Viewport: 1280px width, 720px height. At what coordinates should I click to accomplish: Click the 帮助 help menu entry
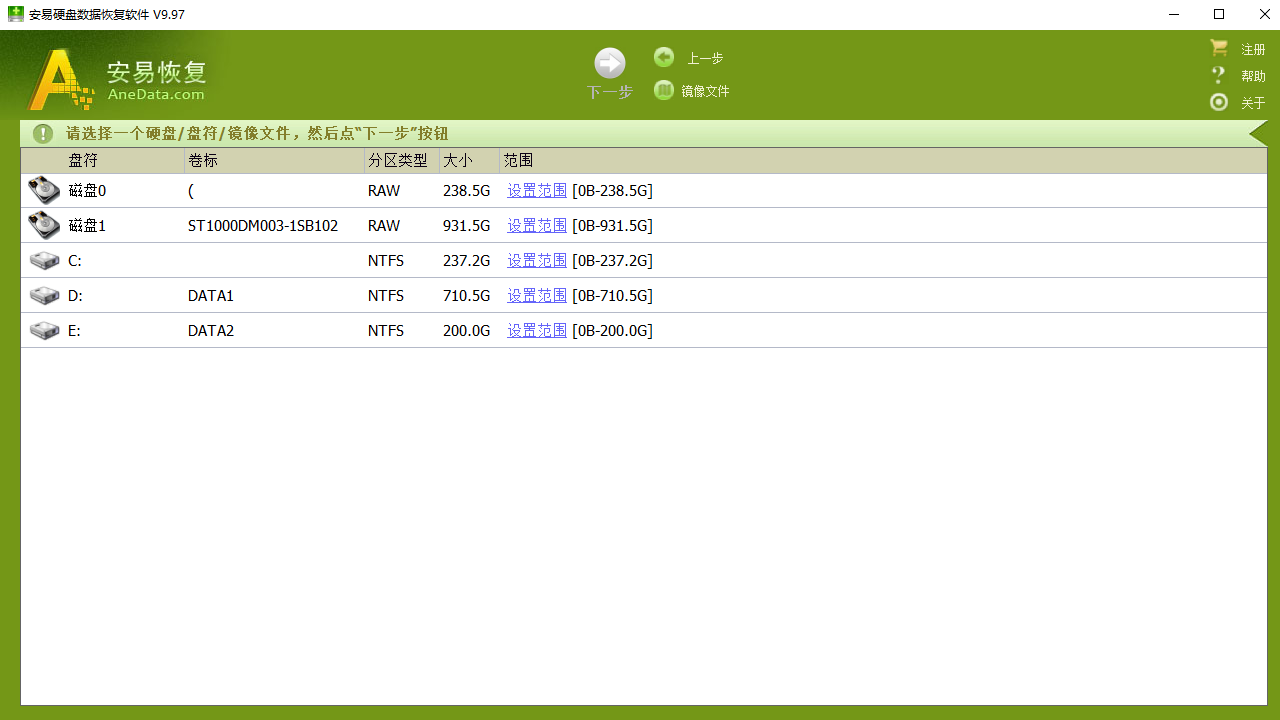(1251, 75)
